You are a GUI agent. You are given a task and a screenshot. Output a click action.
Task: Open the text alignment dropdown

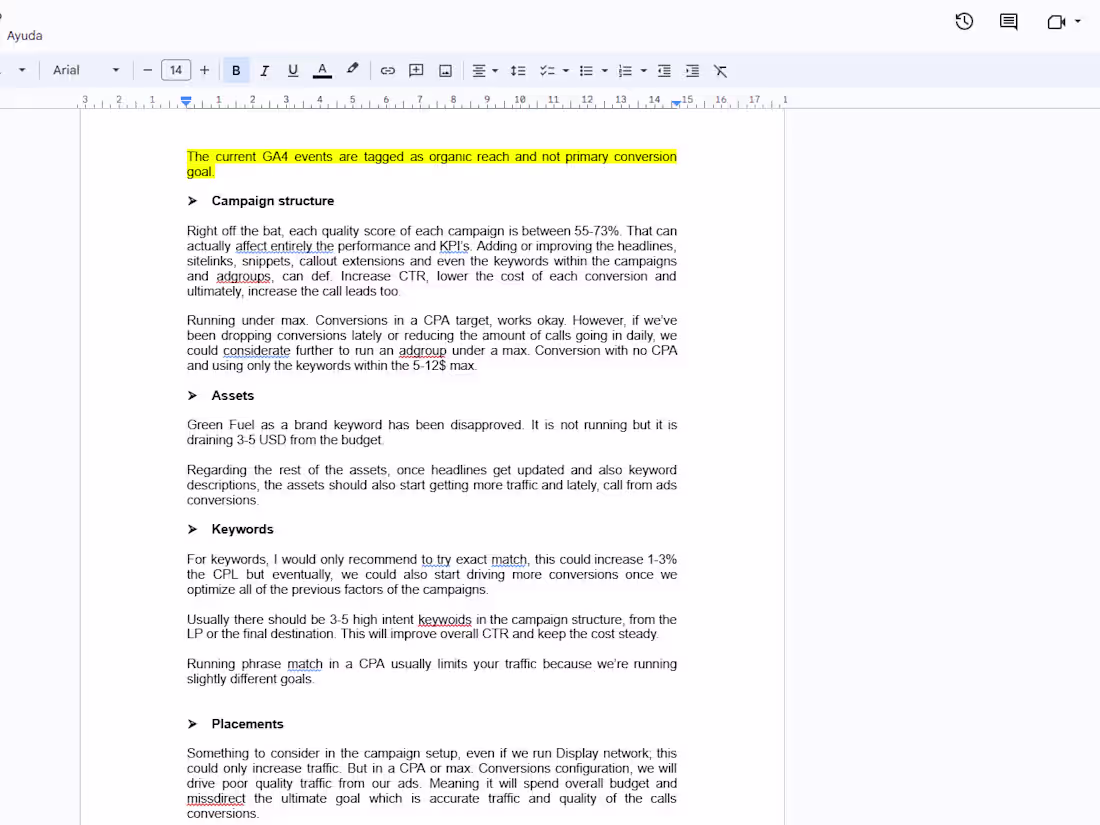(x=484, y=70)
